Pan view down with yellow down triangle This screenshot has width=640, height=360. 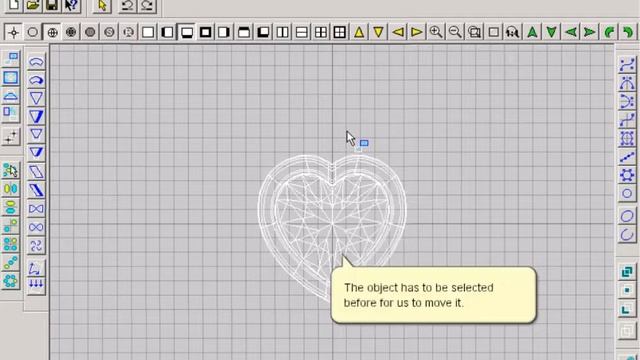[378, 32]
